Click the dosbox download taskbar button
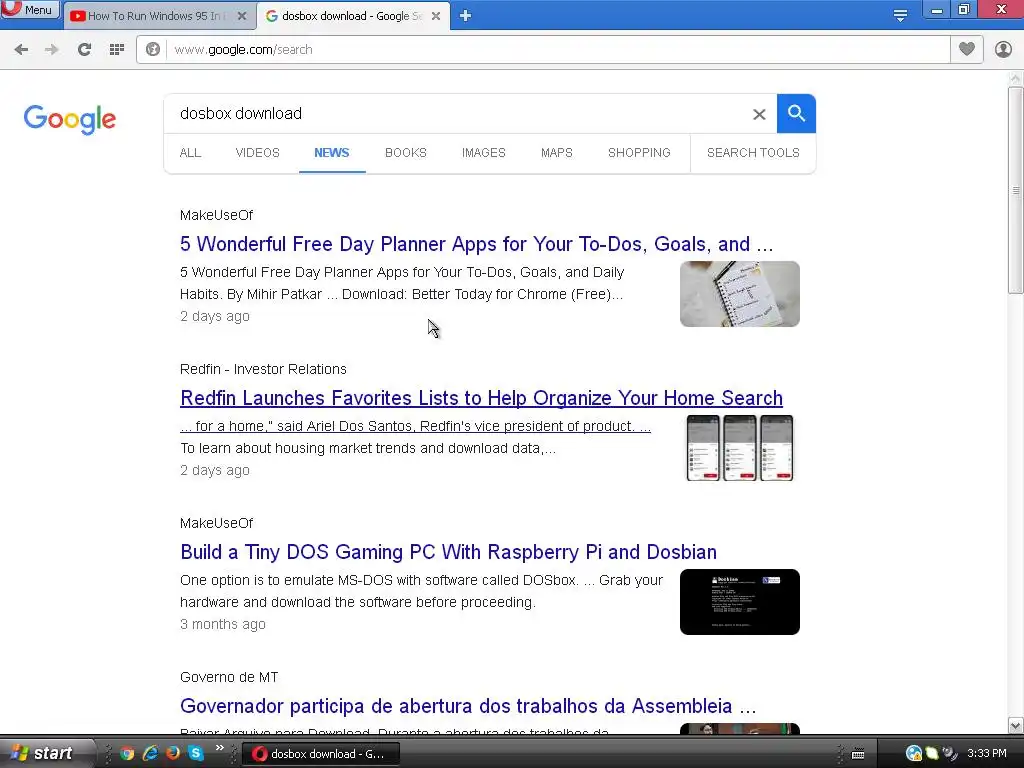This screenshot has height=768, width=1024. click(320, 754)
